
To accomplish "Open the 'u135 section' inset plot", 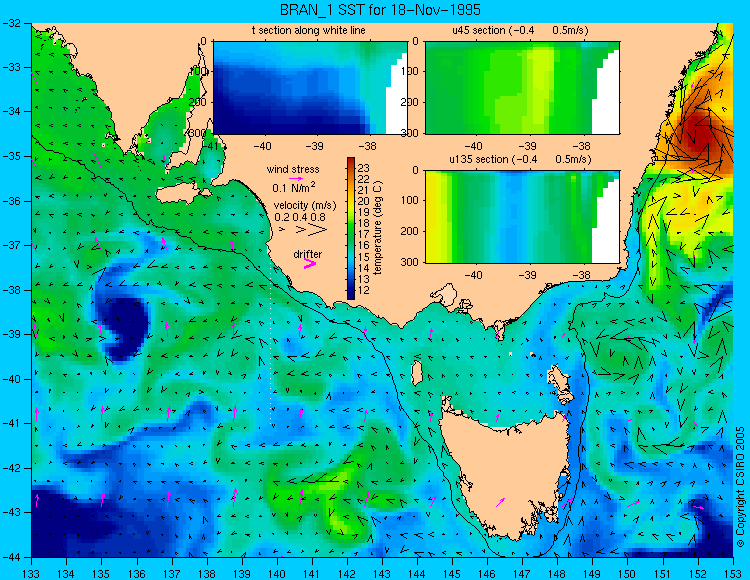I will [522, 217].
